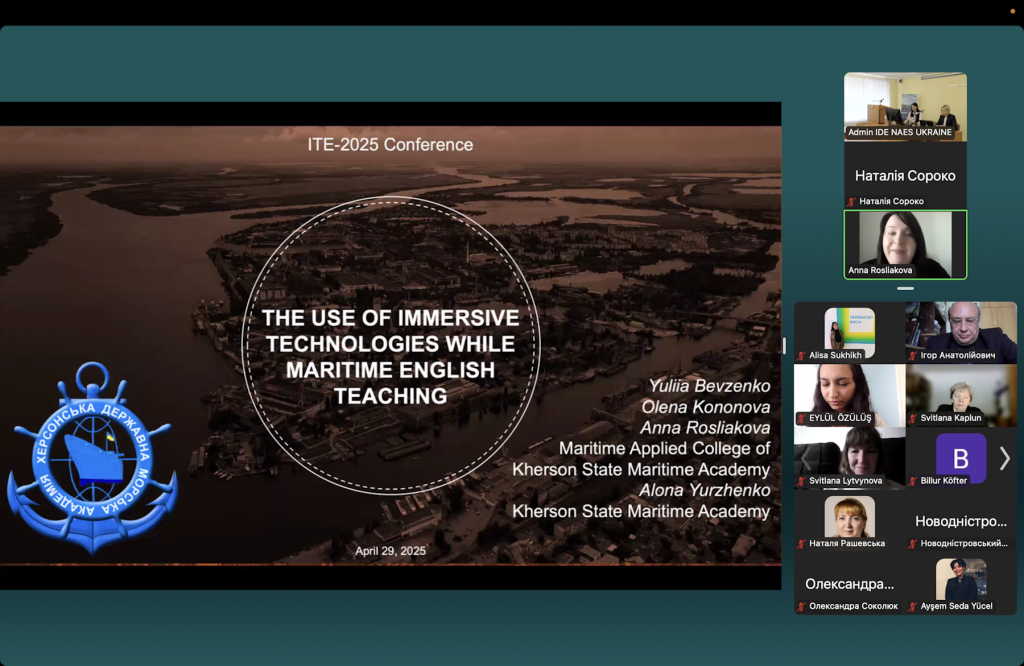Click 'Alona Yurzhenko' on the slide
This screenshot has width=1024, height=666.
coord(705,490)
